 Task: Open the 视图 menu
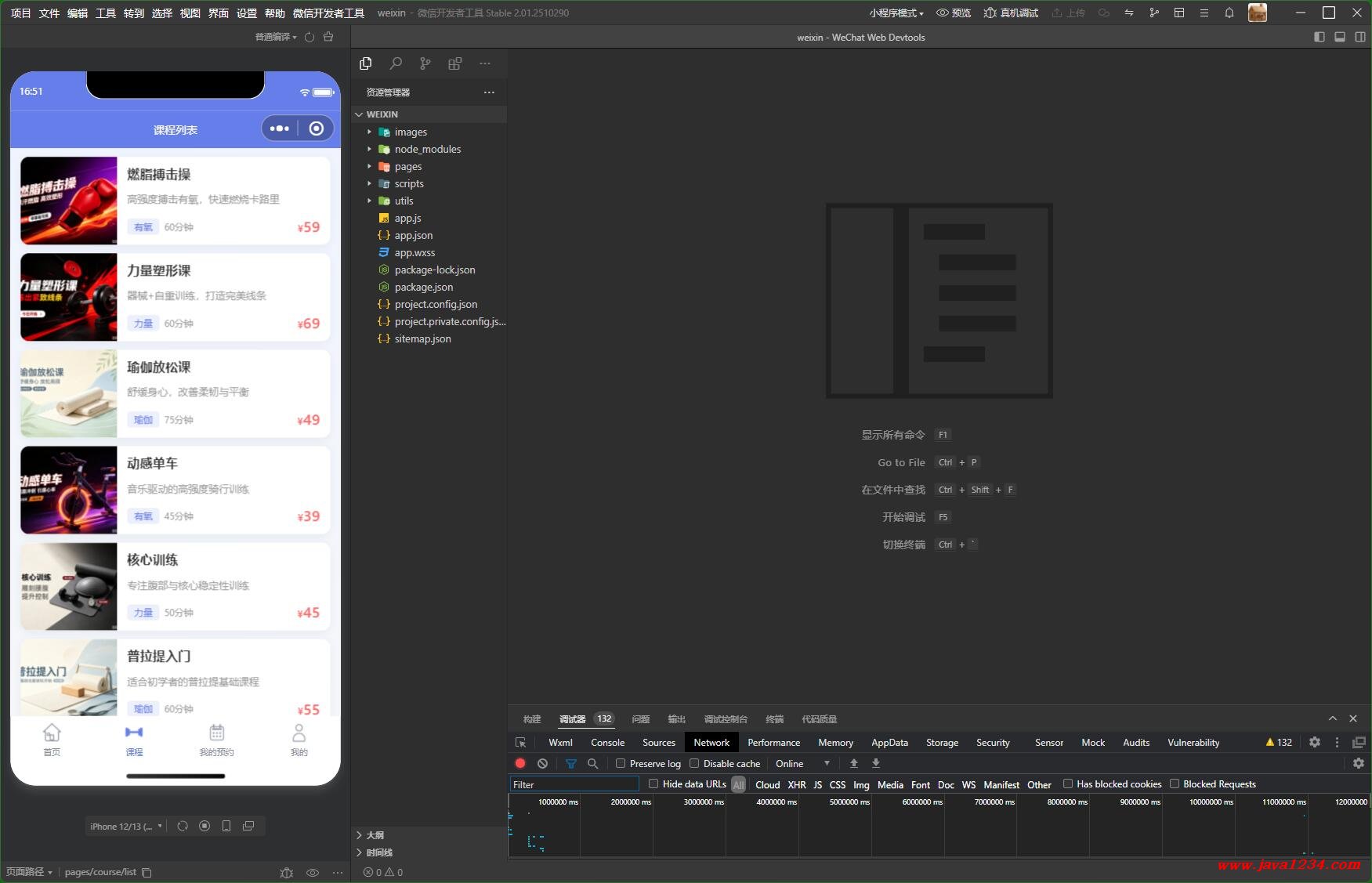tap(190, 13)
